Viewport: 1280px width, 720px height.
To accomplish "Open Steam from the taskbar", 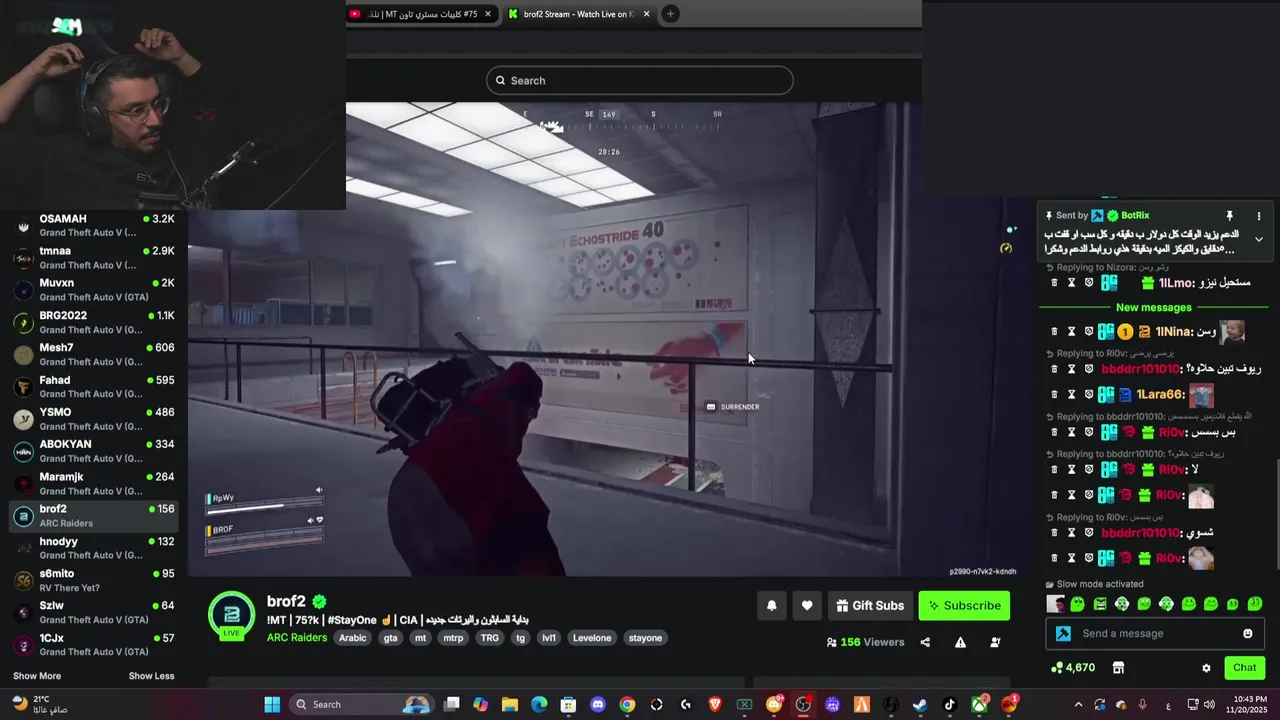I will coord(920,705).
